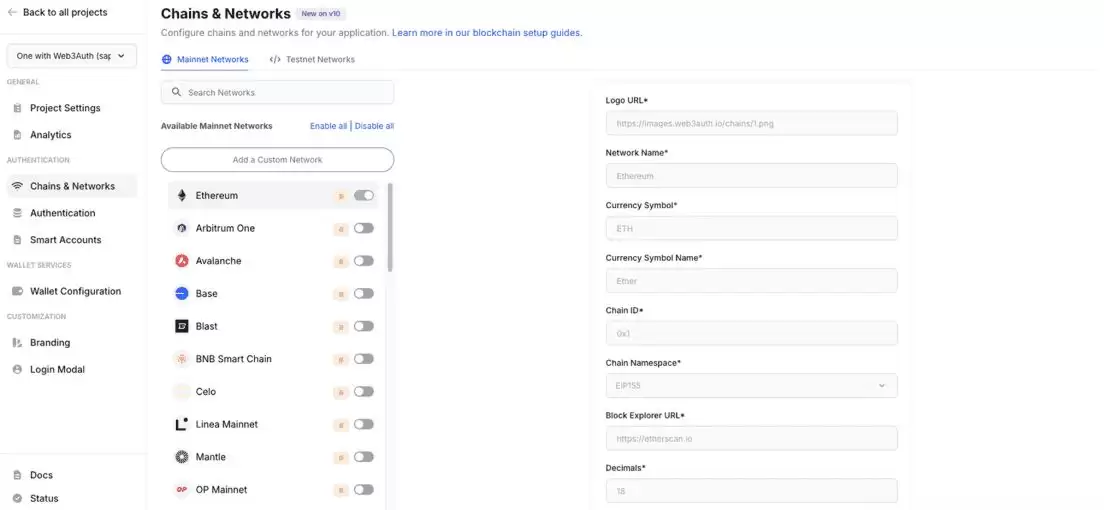Screen dimensions: 1104x510
Task: Click the Project Settings sidebar icon
Action: click(17, 108)
